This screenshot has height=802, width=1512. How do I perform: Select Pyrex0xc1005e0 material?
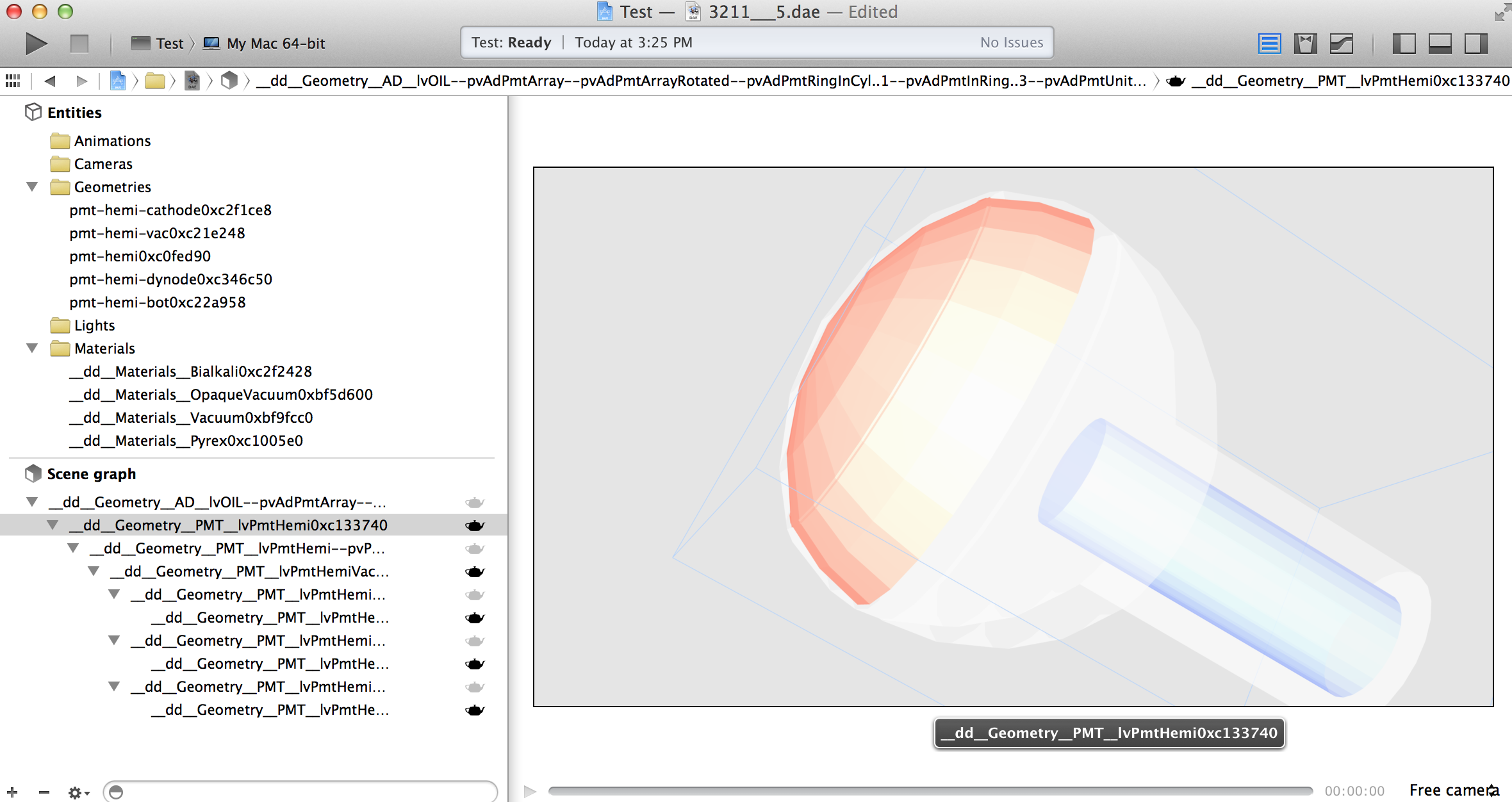(x=186, y=441)
